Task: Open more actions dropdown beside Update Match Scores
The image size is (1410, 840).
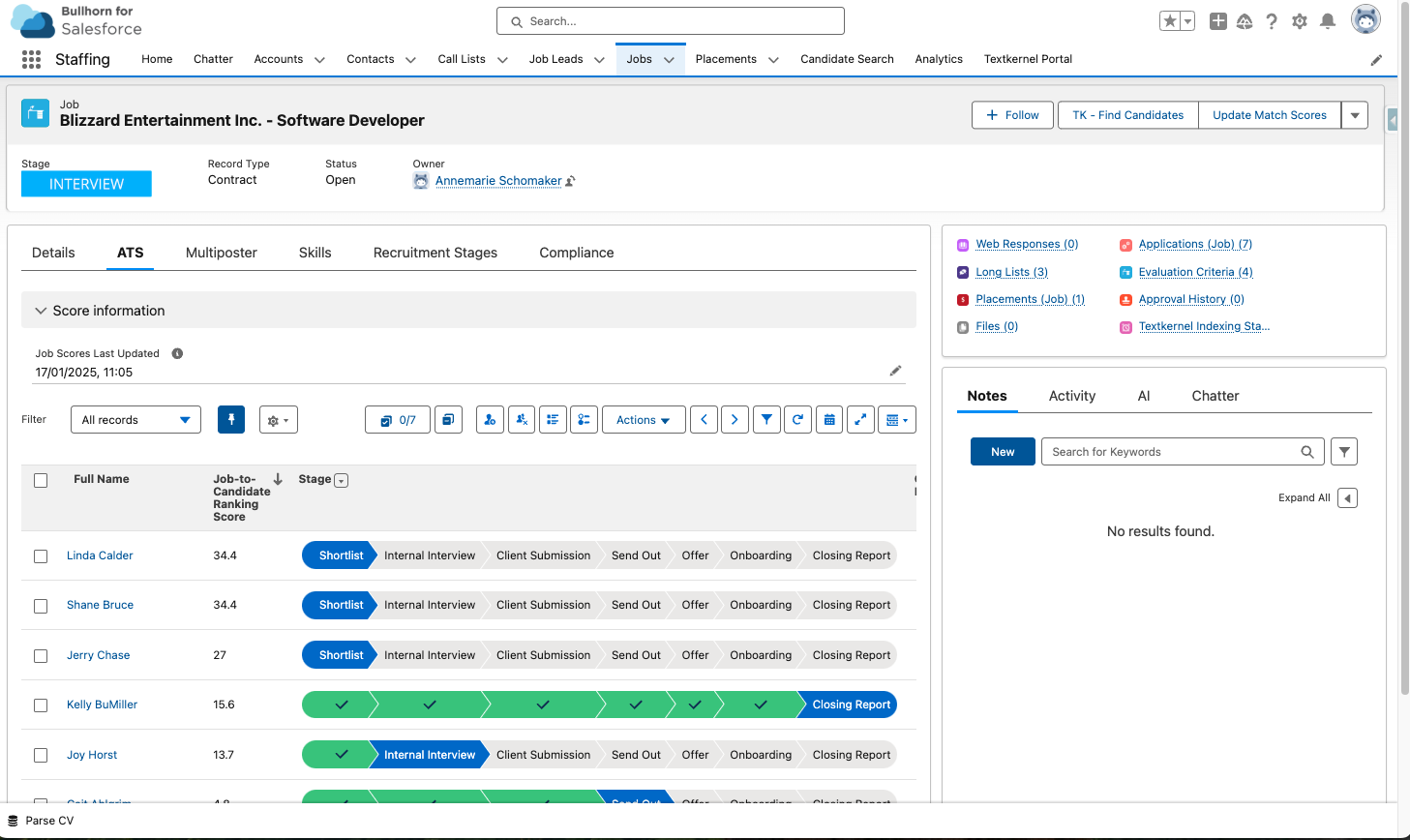Action: (1355, 115)
